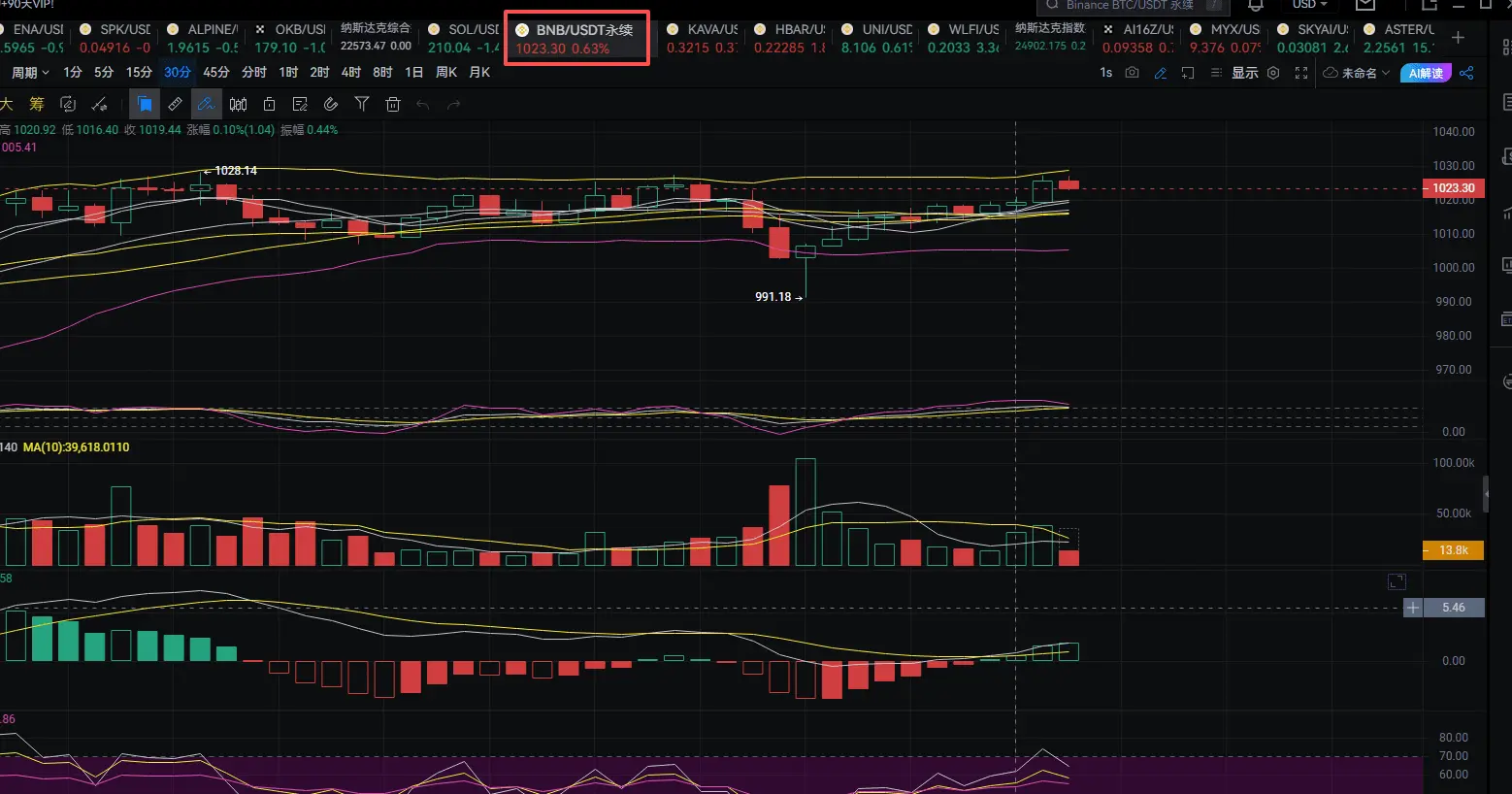This screenshot has height=794, width=1512.
Task: Open the HBAR/USDT symbol tab
Action: [789, 38]
